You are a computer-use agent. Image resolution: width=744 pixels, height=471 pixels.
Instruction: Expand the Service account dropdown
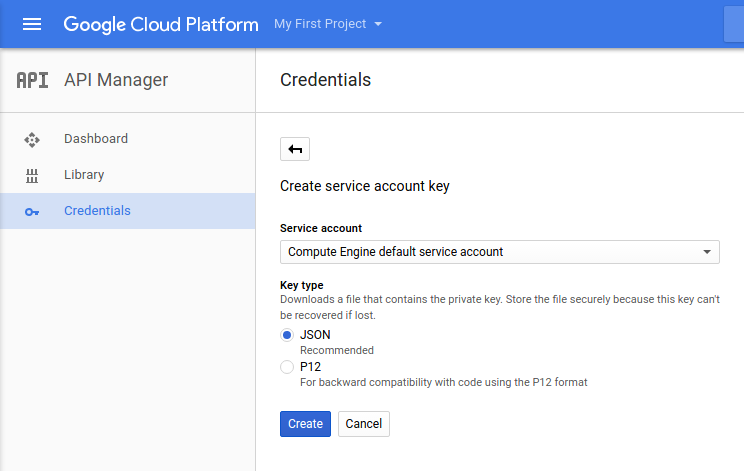click(500, 252)
